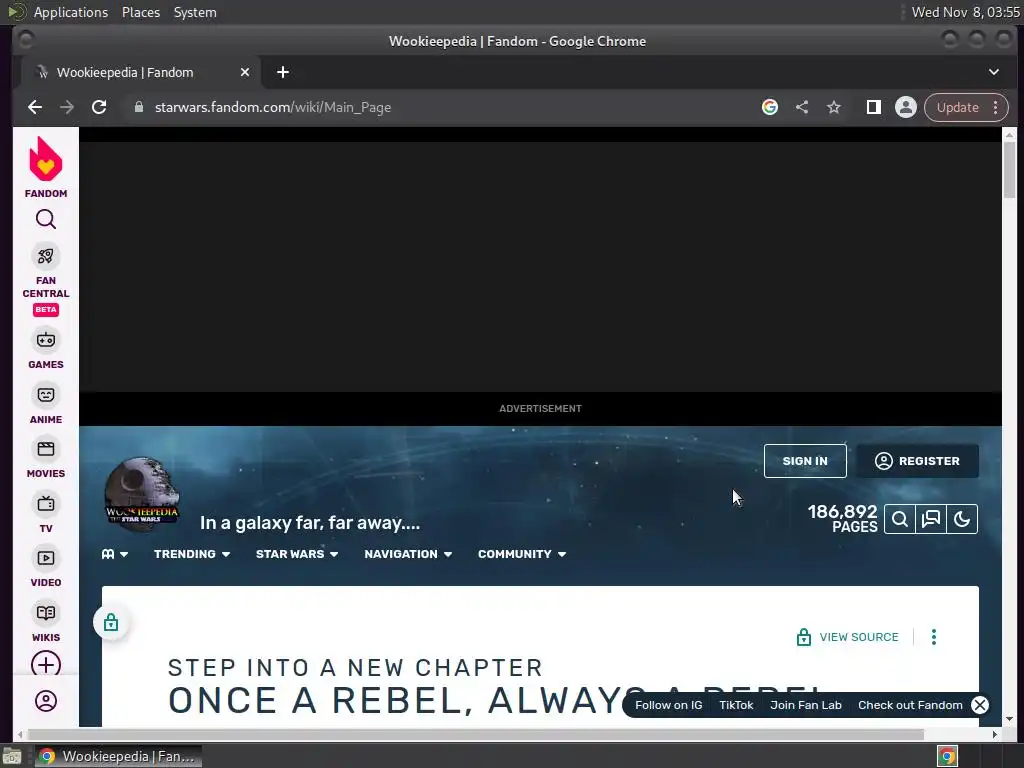Expand the Navigation menu
Screen dimensions: 1024x768
coord(408,554)
